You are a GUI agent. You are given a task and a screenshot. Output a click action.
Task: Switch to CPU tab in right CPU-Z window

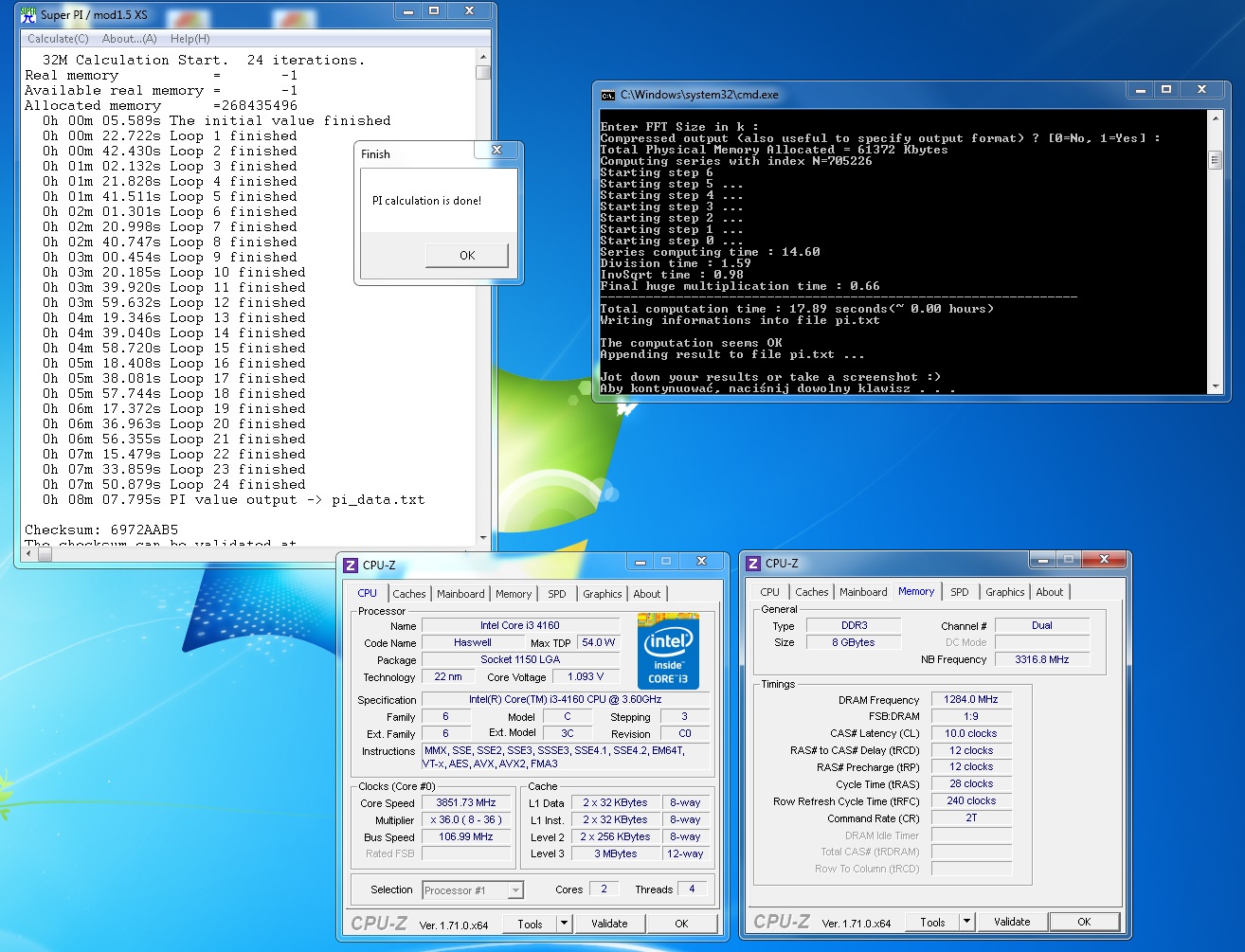tap(770, 592)
